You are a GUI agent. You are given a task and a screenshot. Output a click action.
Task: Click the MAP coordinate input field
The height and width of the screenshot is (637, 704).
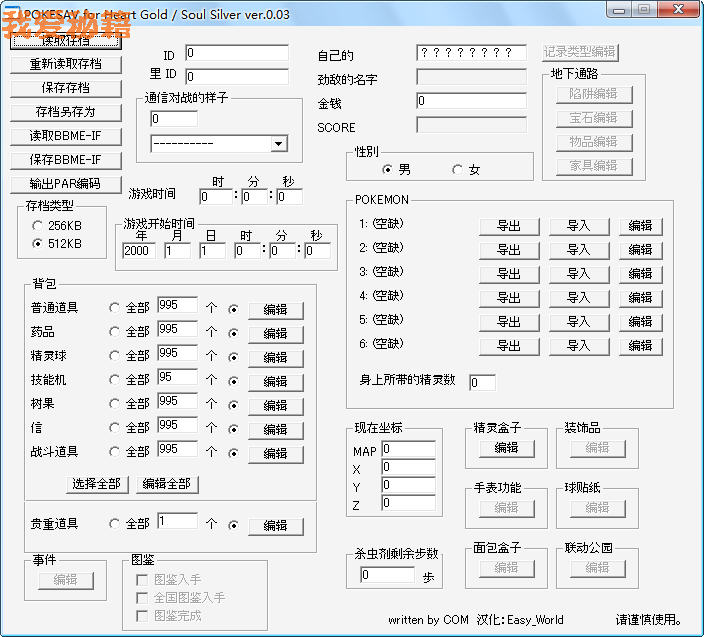(408, 449)
